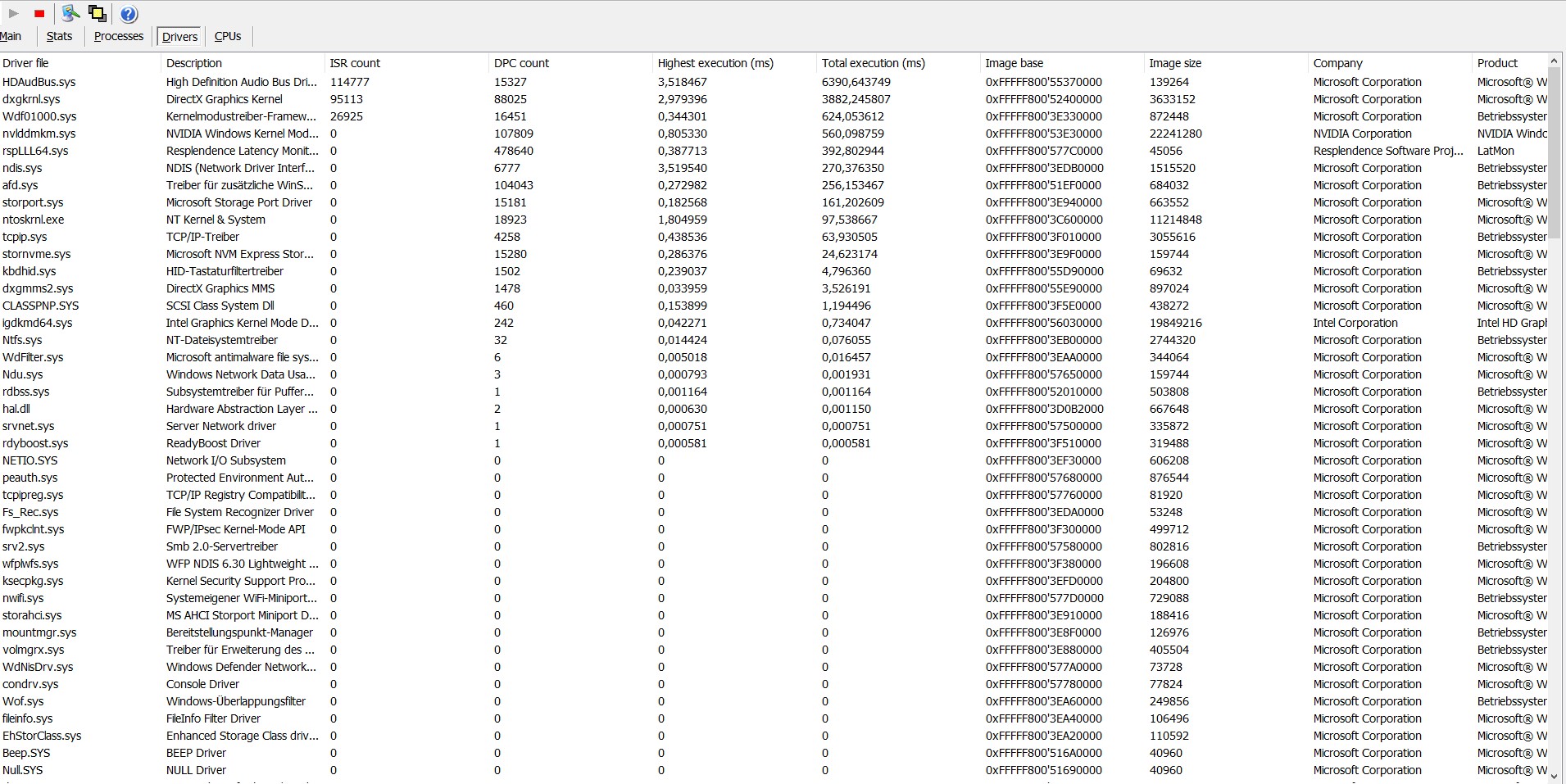Sort by Company column header

point(1390,63)
